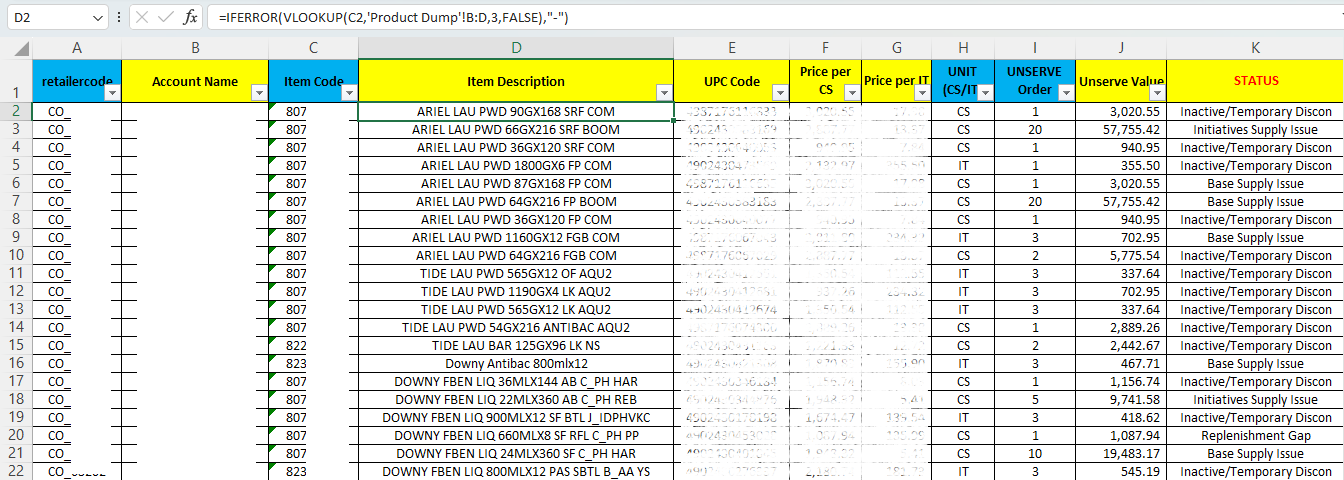This screenshot has width=1344, height=480.
Task: Click cell TIDE LAU BAR 125GX96 LK NS
Action: [x=516, y=345]
